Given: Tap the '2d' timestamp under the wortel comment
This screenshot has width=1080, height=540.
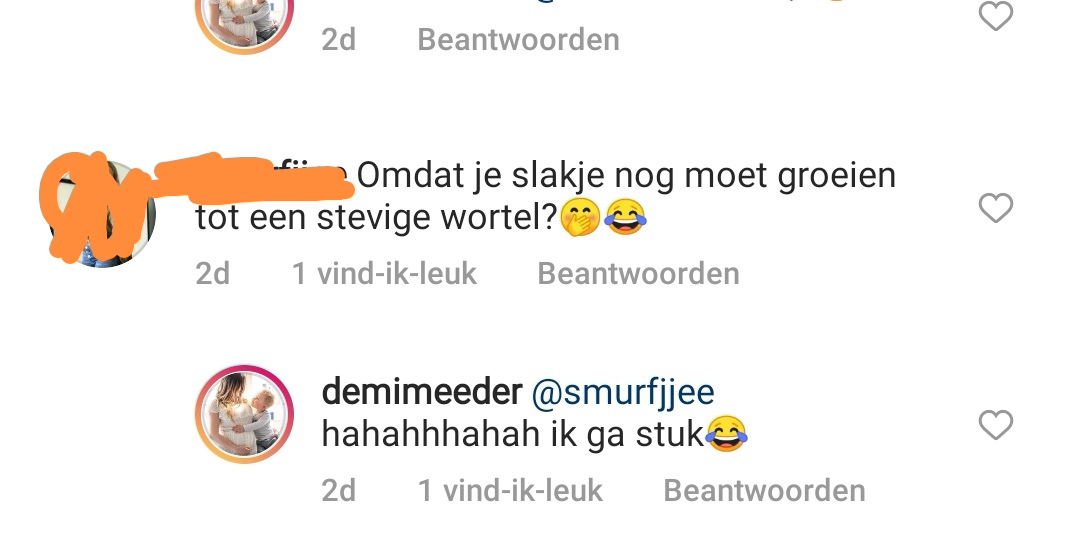Looking at the screenshot, I should (213, 273).
